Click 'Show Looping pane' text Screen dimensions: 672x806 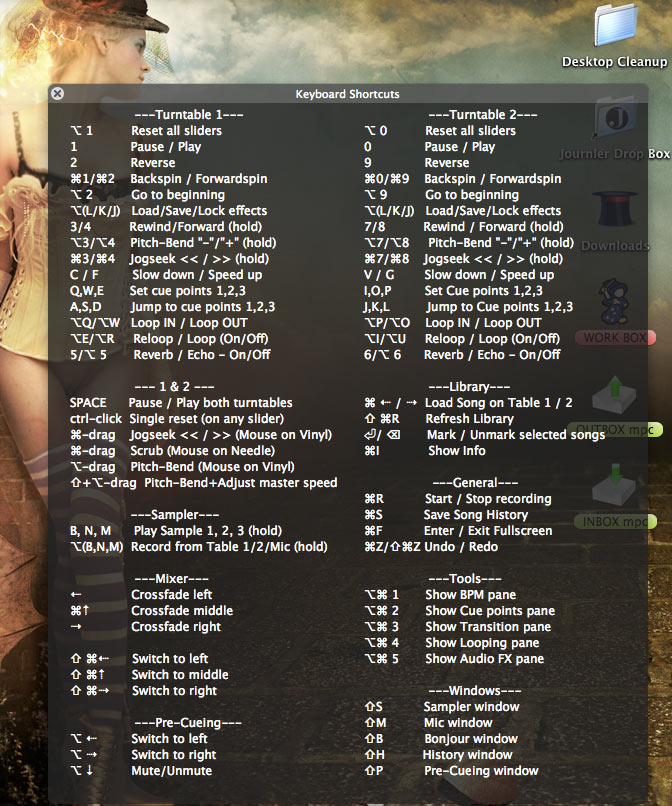pos(482,643)
